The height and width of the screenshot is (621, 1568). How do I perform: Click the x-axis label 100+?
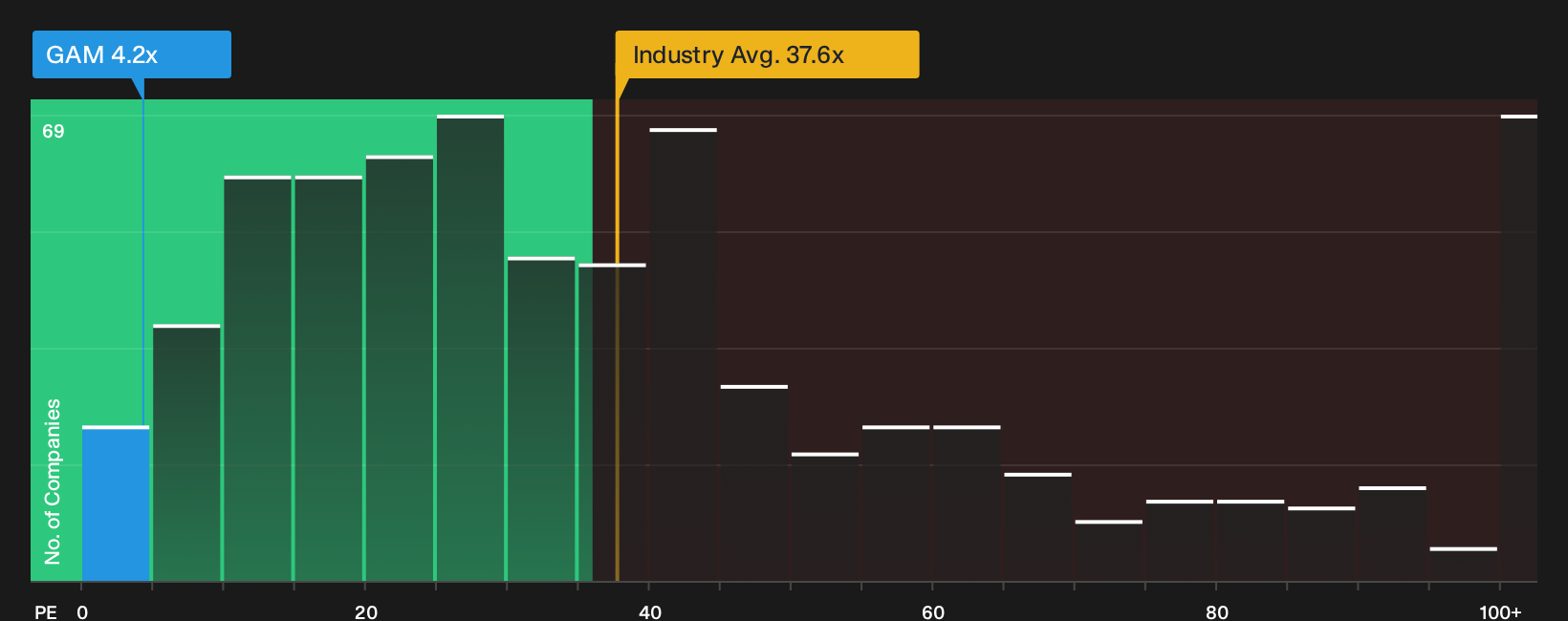click(1500, 612)
